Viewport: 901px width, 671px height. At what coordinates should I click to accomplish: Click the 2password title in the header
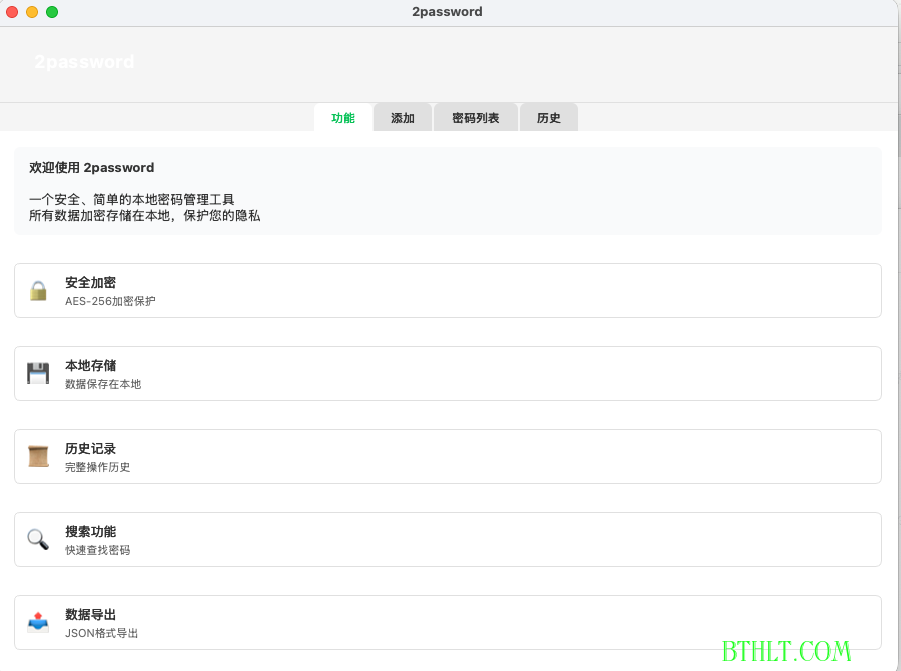tap(87, 61)
